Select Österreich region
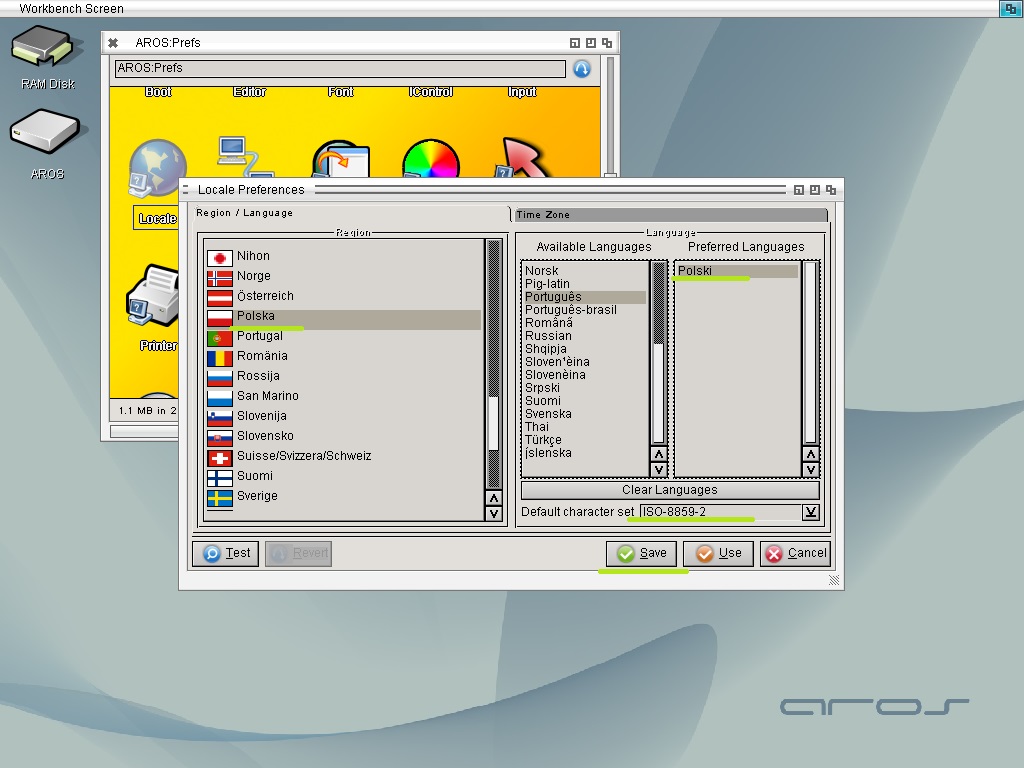The width and height of the screenshot is (1024, 768). tap(344, 296)
